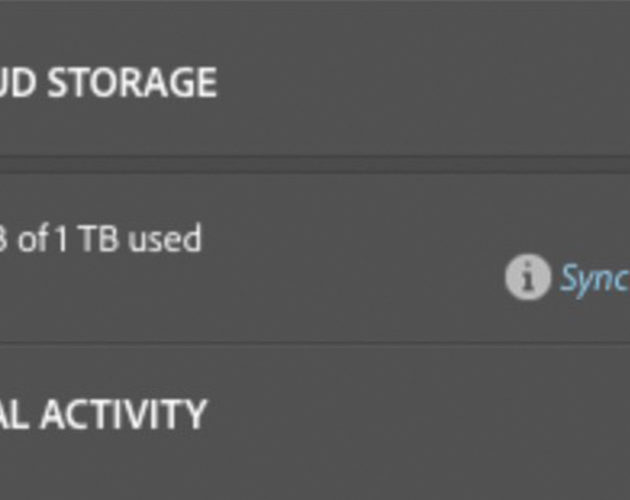Click the divider line above the Activity header
The height and width of the screenshot is (500, 630).
pos(315,343)
